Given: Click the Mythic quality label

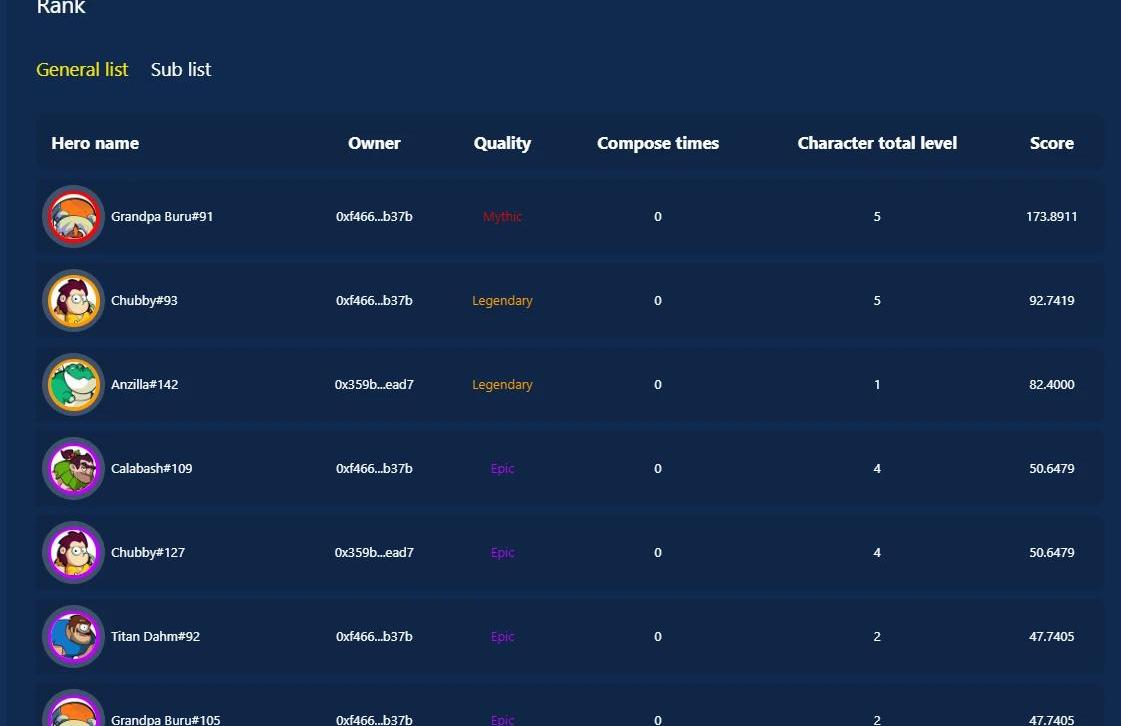Looking at the screenshot, I should pyautogui.click(x=502, y=217).
